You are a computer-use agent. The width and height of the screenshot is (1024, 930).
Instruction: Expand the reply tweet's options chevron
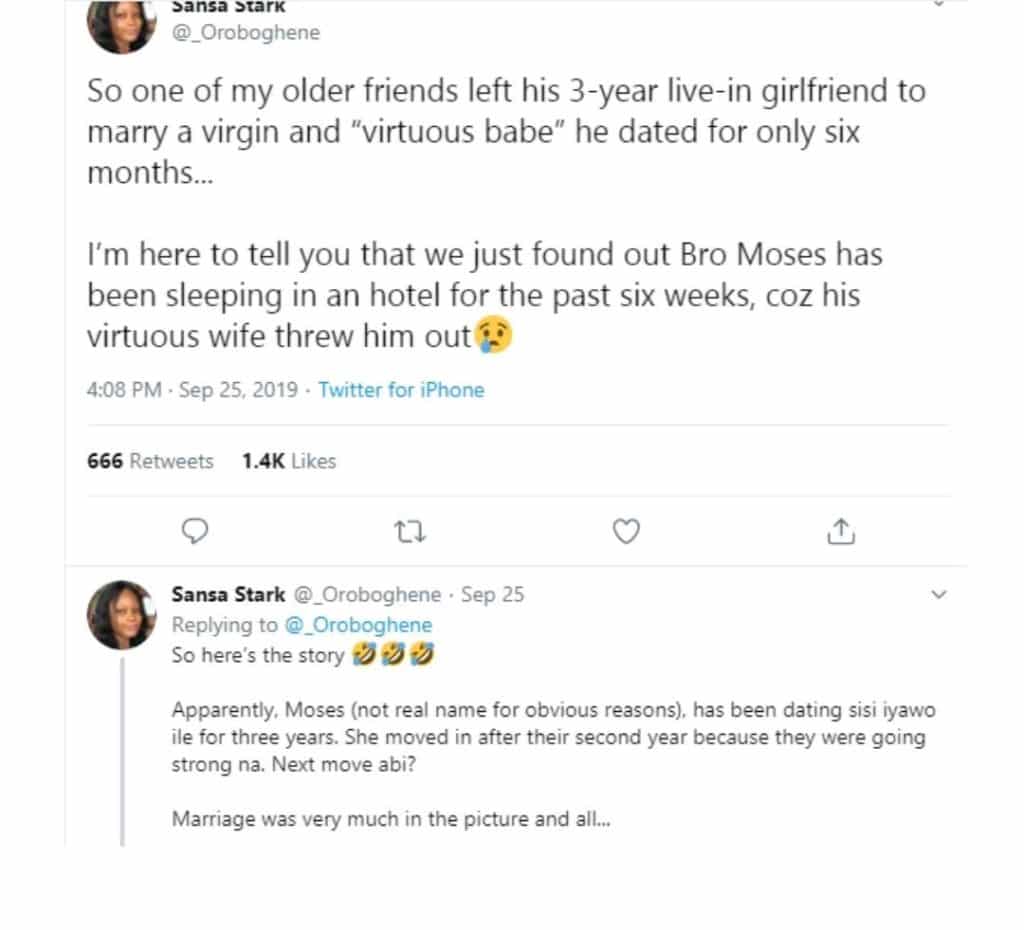(x=938, y=595)
